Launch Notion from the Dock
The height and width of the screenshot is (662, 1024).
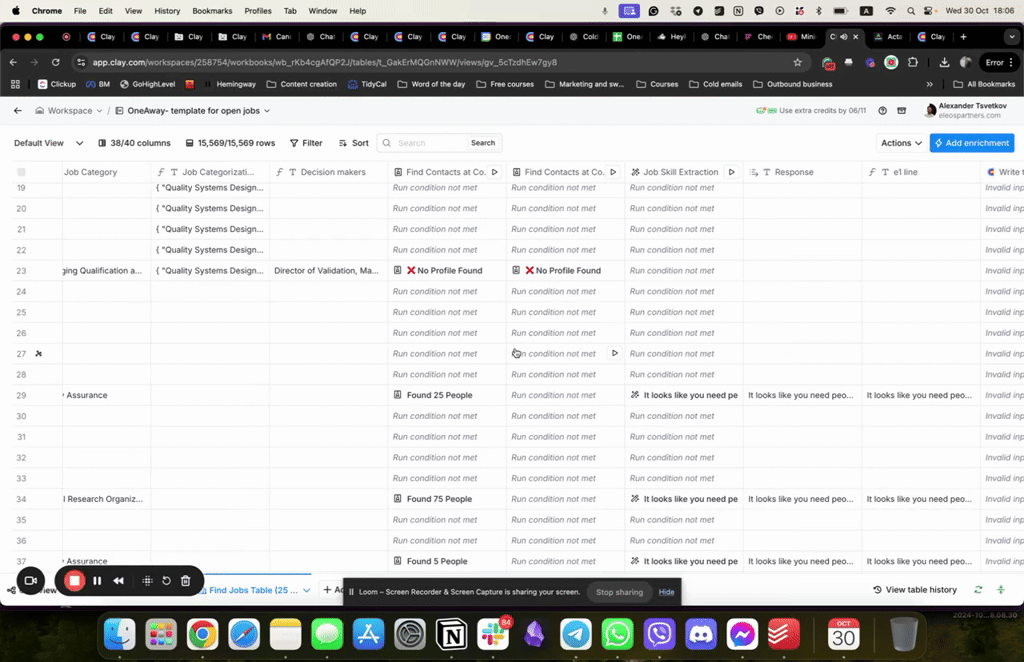pyautogui.click(x=451, y=634)
